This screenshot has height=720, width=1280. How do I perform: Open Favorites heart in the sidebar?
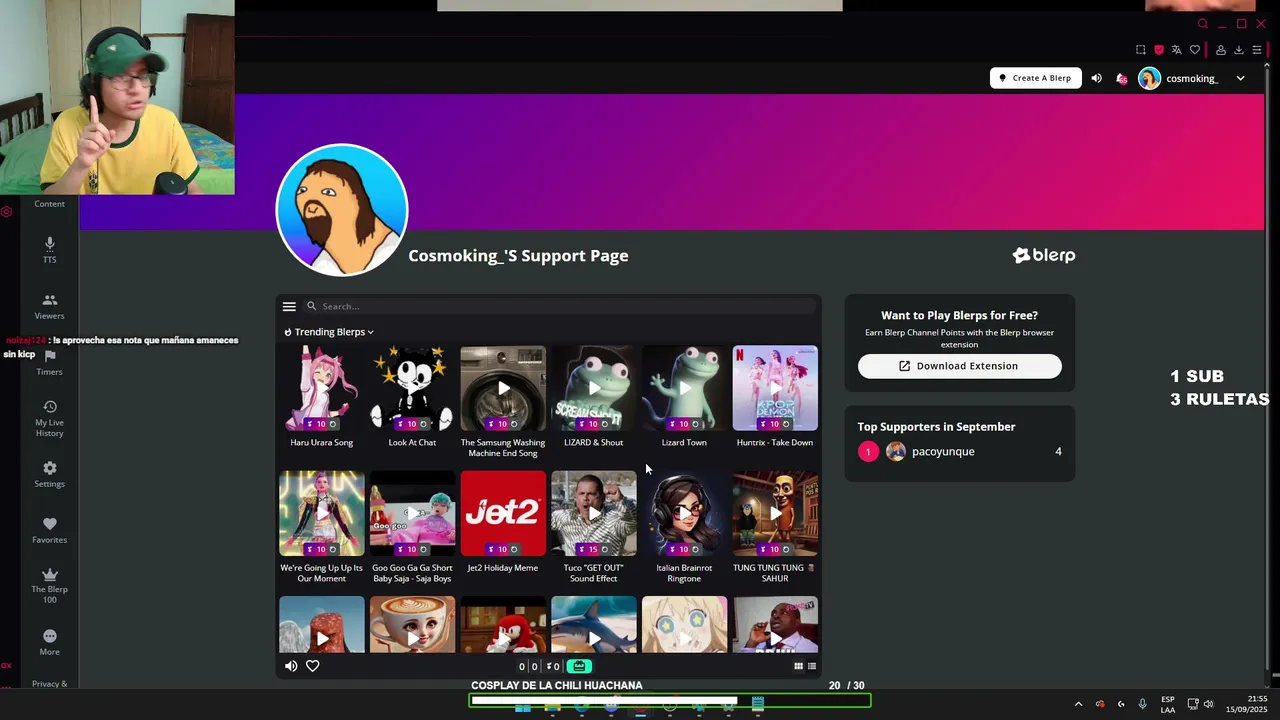pyautogui.click(x=49, y=530)
